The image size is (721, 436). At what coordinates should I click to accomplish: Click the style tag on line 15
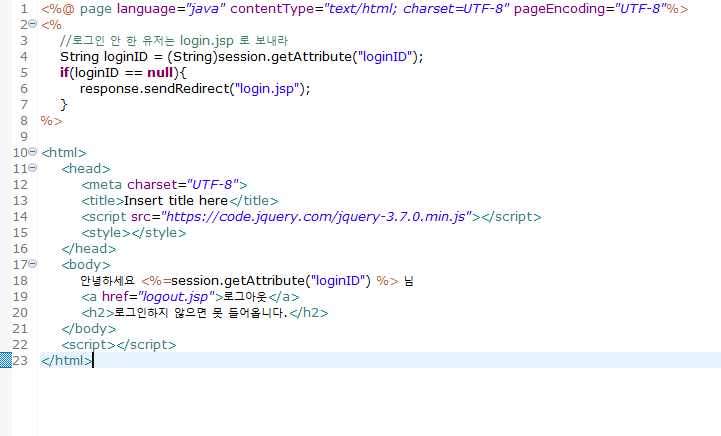coord(134,233)
